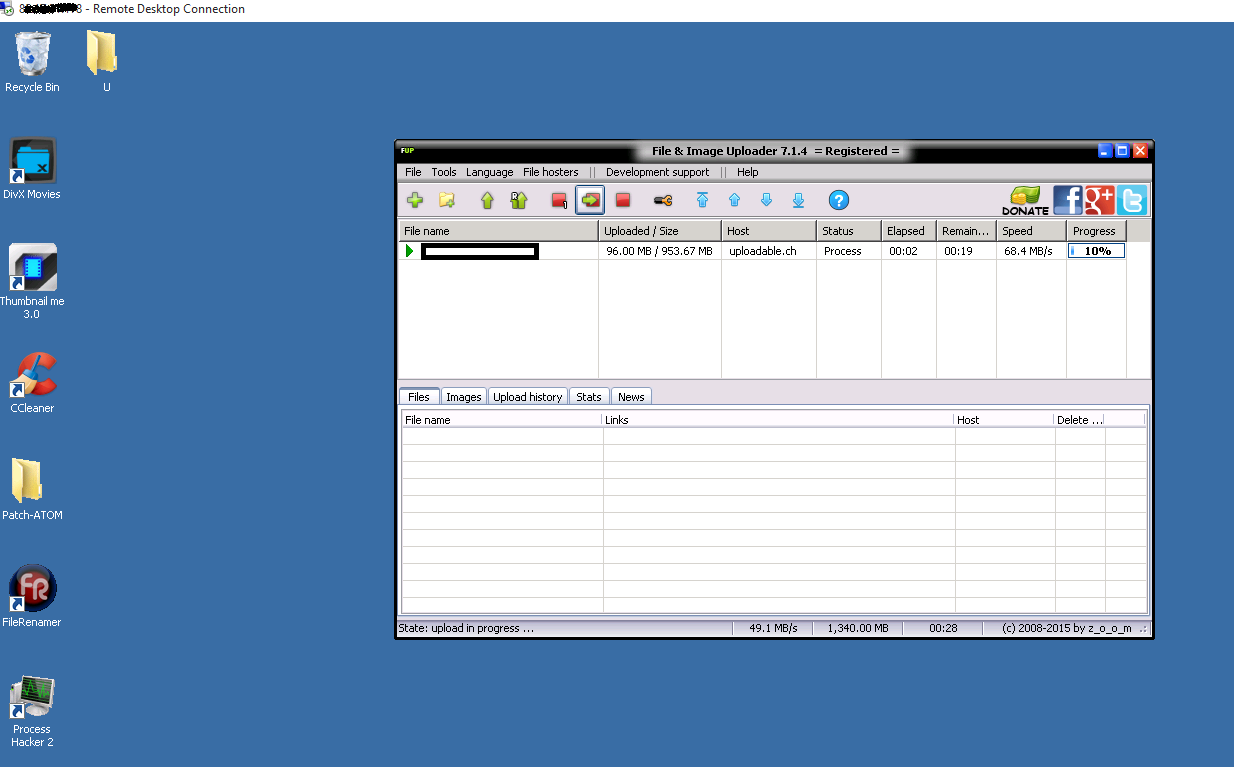Click the Delete ... column header
Image resolution: width=1234 pixels, height=767 pixels.
(1080, 420)
